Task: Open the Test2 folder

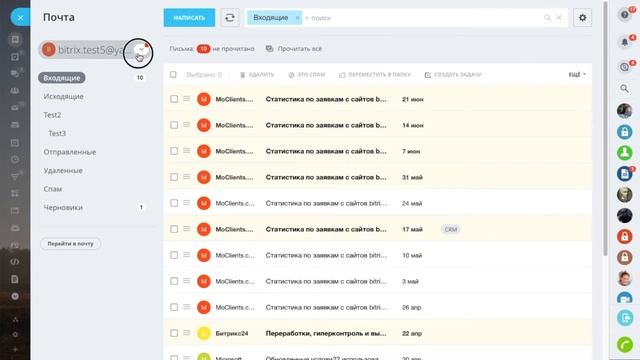Action: (52, 115)
